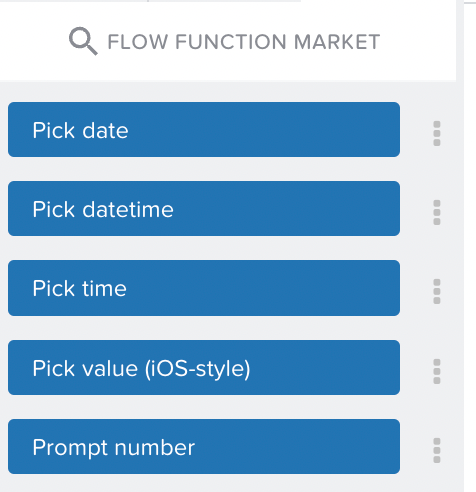This screenshot has width=476, height=492.
Task: Select the Pick datetime flow function
Action: click(x=204, y=208)
